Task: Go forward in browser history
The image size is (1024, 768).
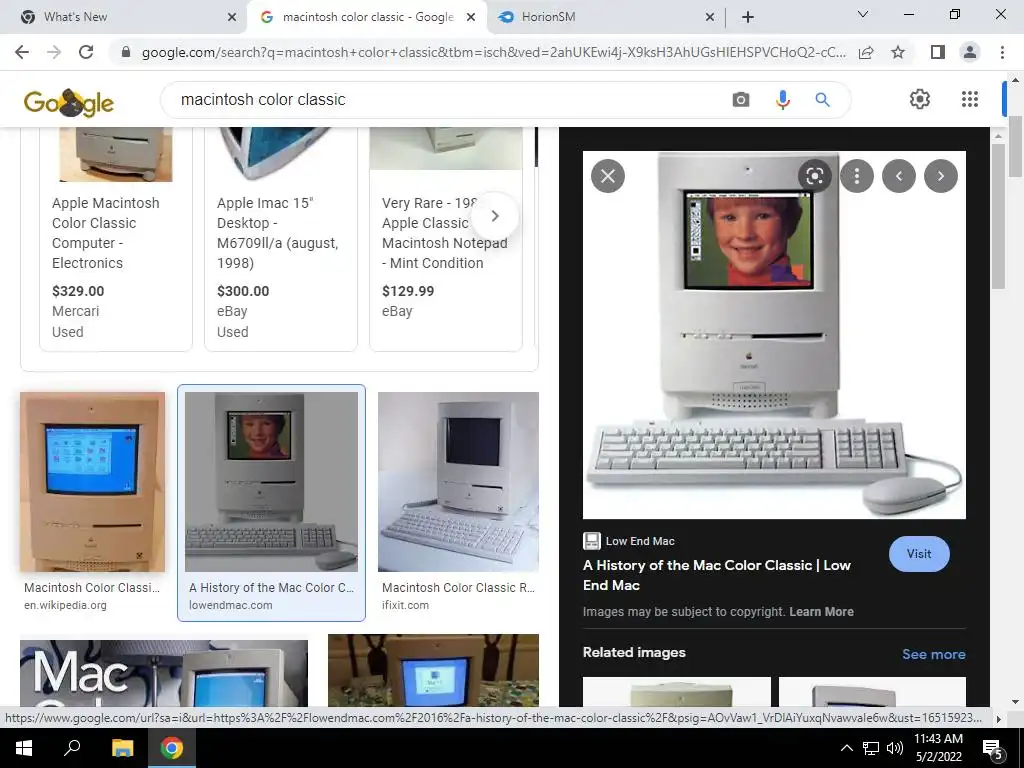Action: (54, 52)
